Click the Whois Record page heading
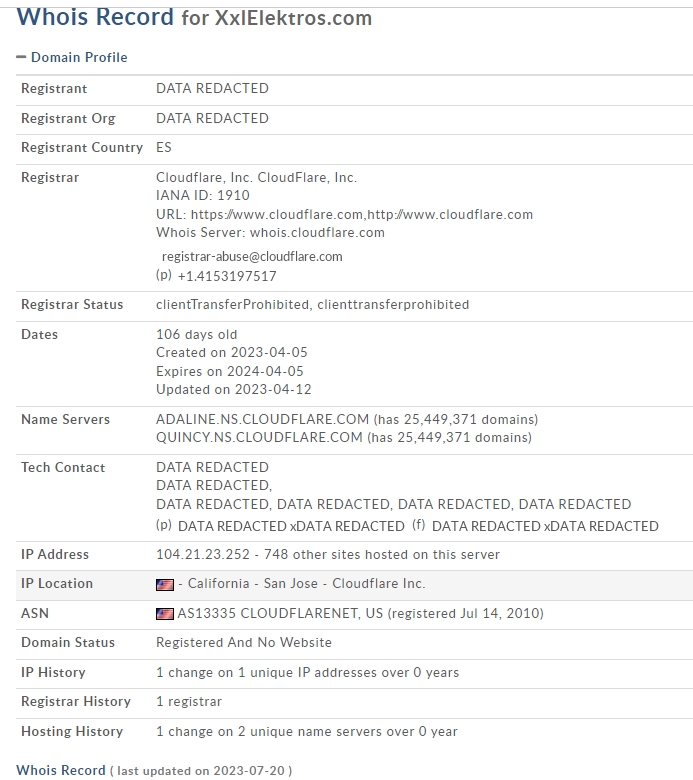The image size is (693, 780). coord(95,17)
